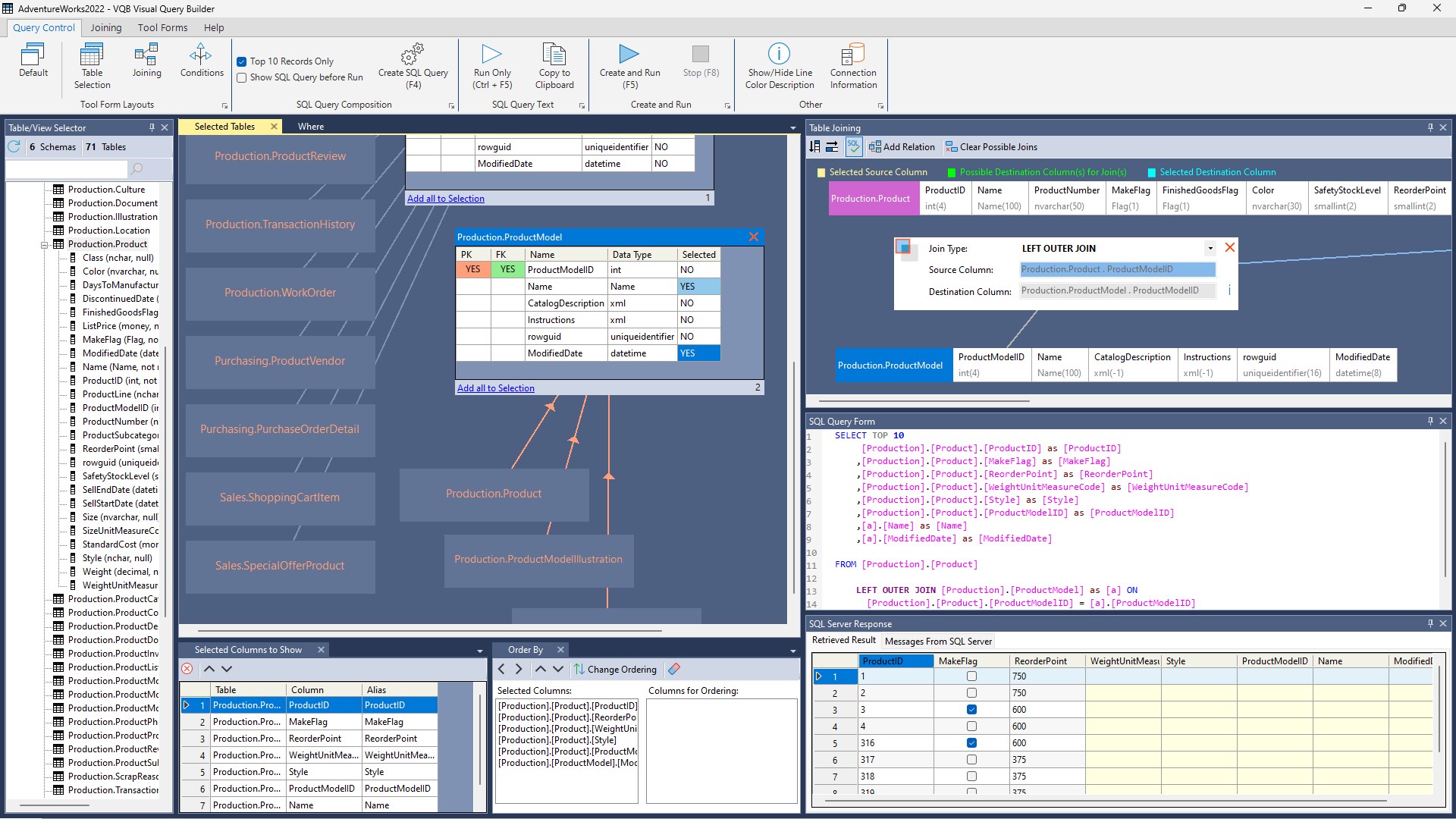Enable Show SQL Query before Run
The image size is (1456, 819).
pyautogui.click(x=242, y=77)
